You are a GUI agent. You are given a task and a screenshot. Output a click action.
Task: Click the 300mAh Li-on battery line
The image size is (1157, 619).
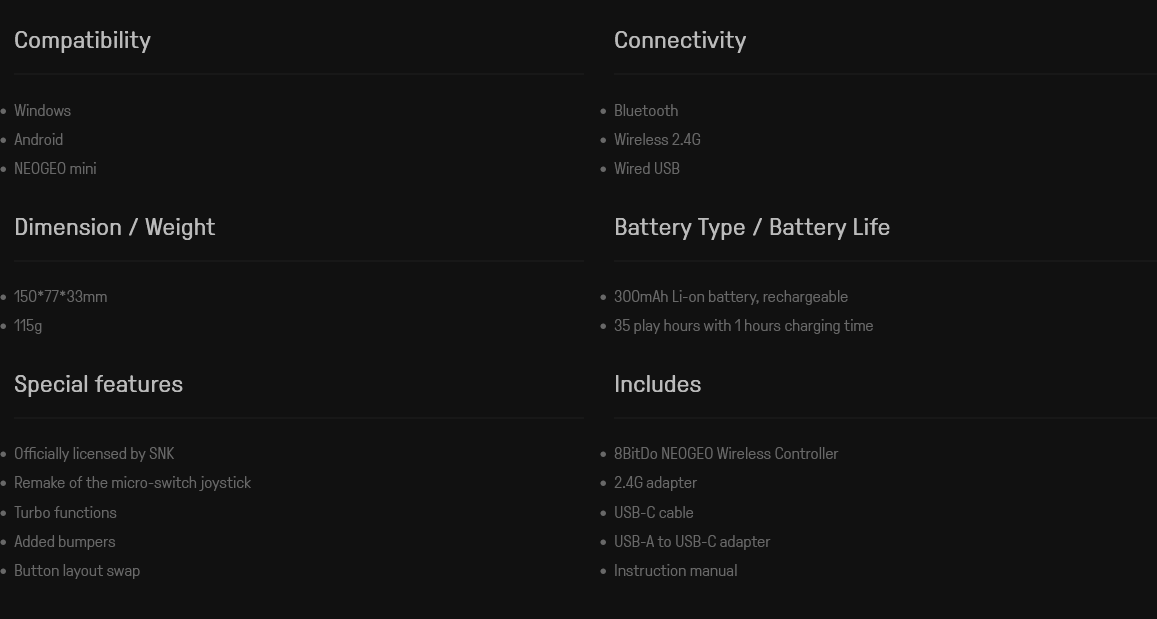point(730,297)
